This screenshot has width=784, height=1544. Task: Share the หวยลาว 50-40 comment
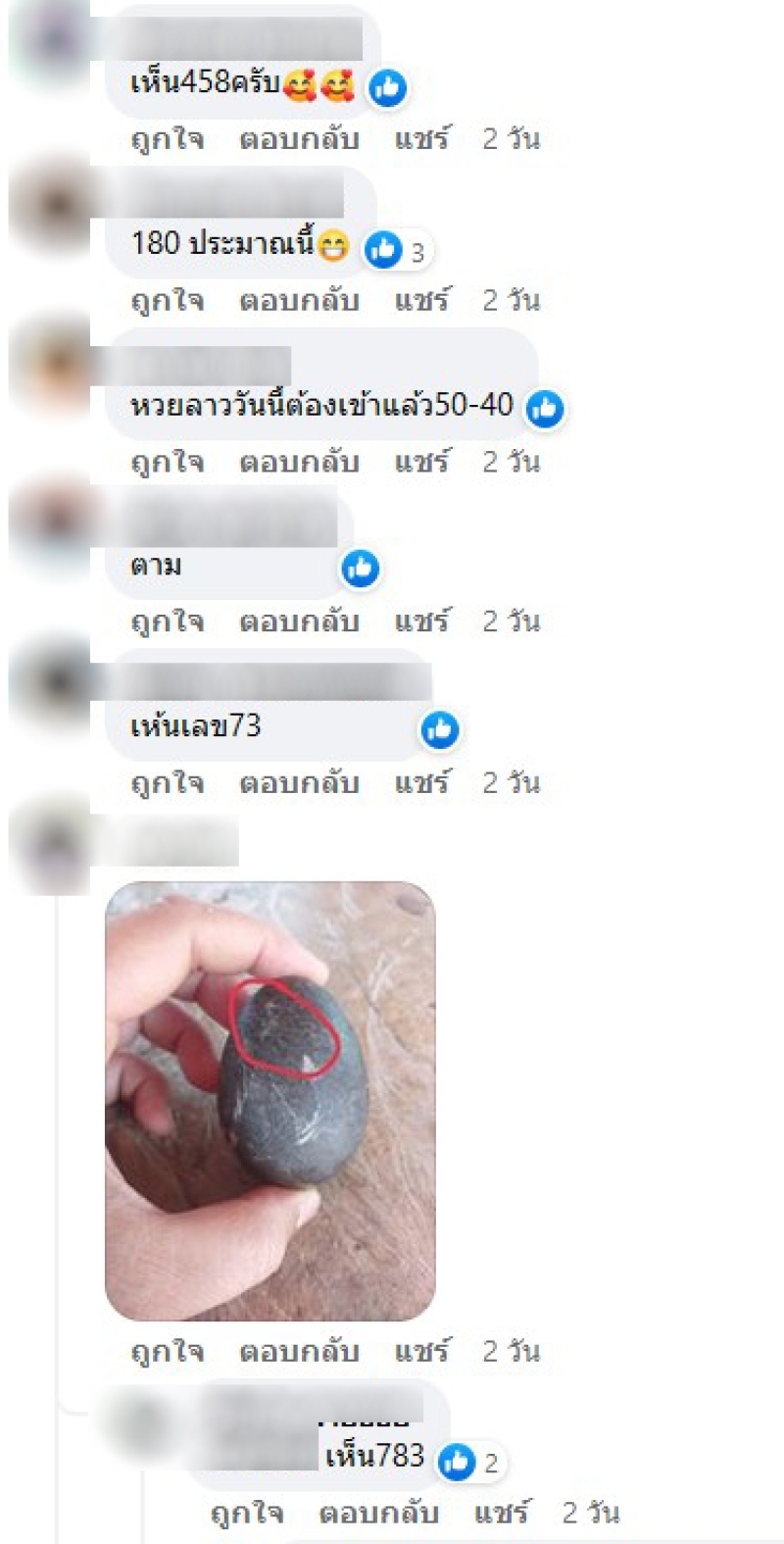[x=422, y=461]
